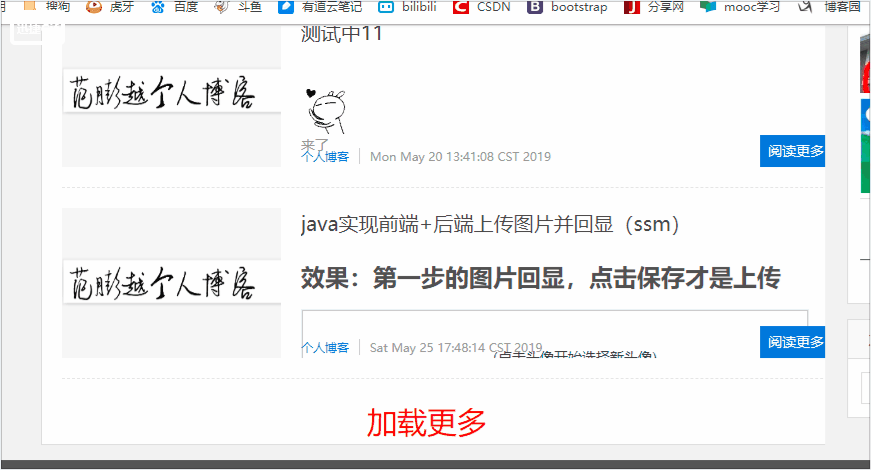Open the 分享网 bookmark
The image size is (871, 470).
pos(654,7)
